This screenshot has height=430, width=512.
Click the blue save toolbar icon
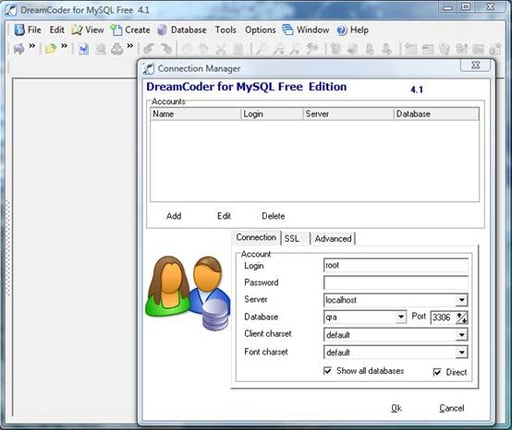[x=84, y=49]
